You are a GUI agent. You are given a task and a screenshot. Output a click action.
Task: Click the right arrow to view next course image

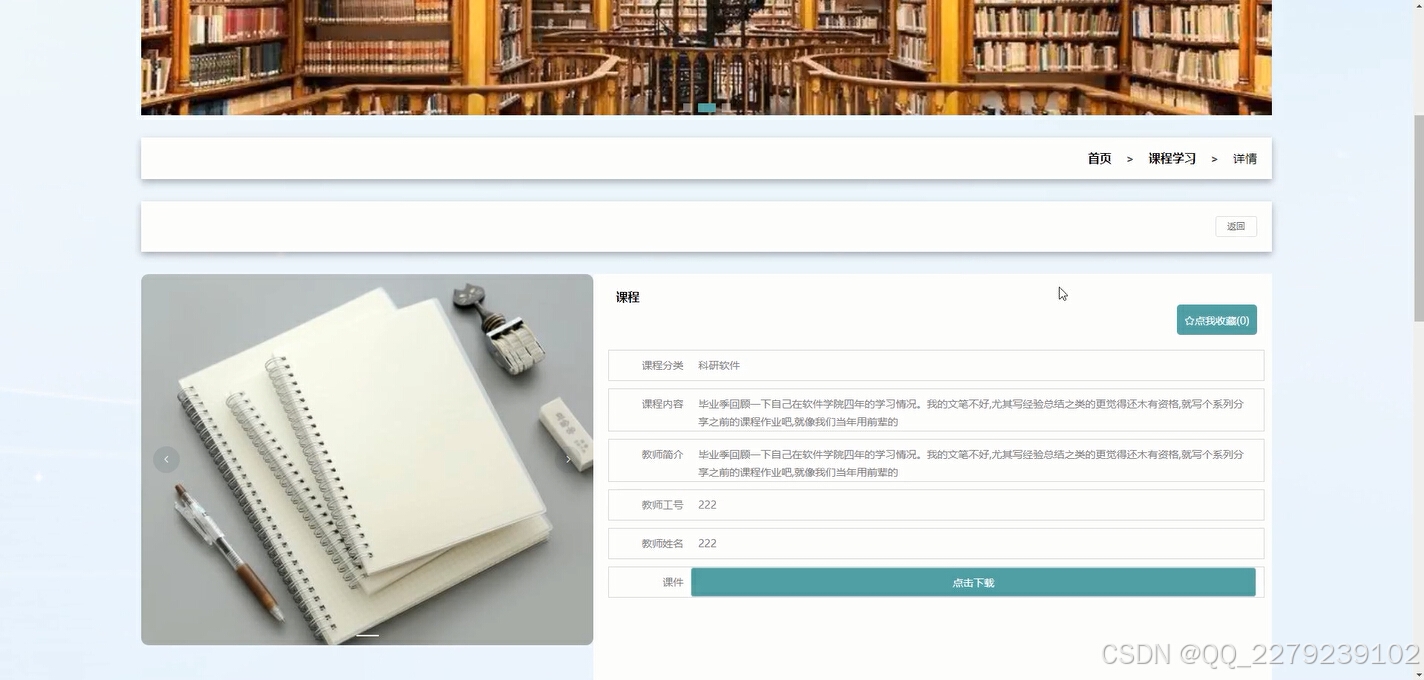568,459
